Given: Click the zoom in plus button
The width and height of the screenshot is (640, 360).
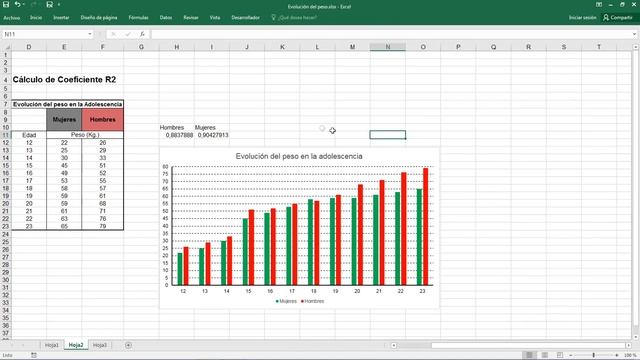Looking at the screenshot, I should 617,356.
